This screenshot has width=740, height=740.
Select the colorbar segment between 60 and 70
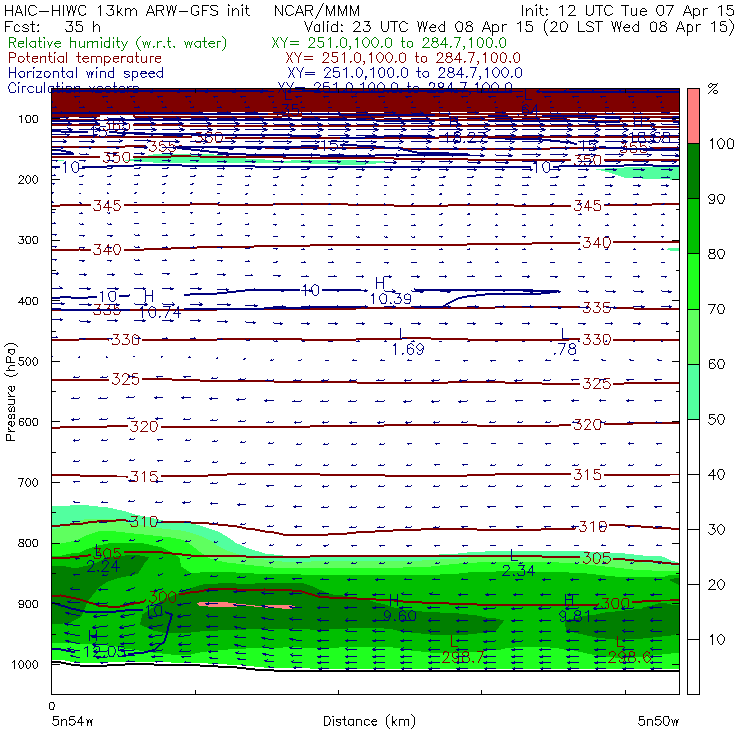click(x=693, y=336)
